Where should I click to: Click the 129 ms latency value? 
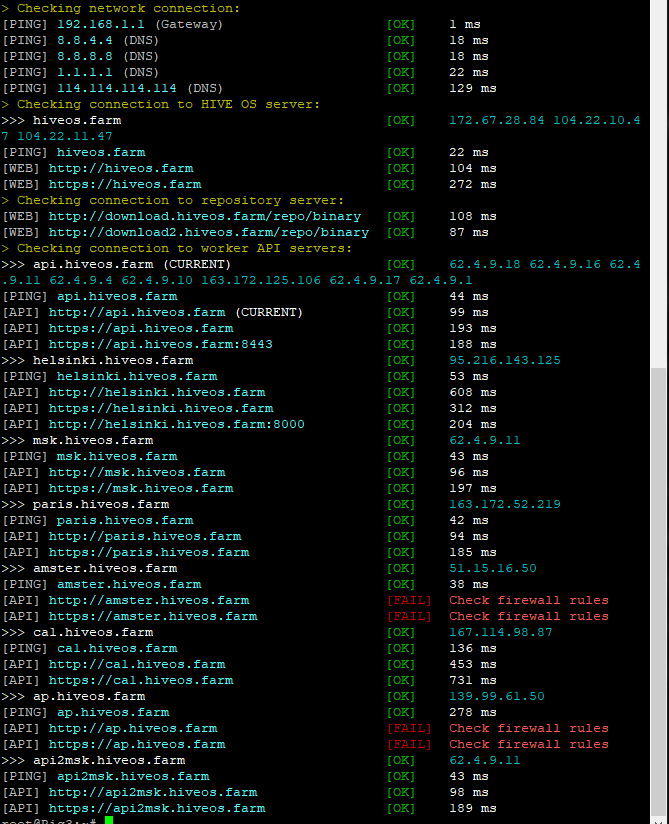473,88
